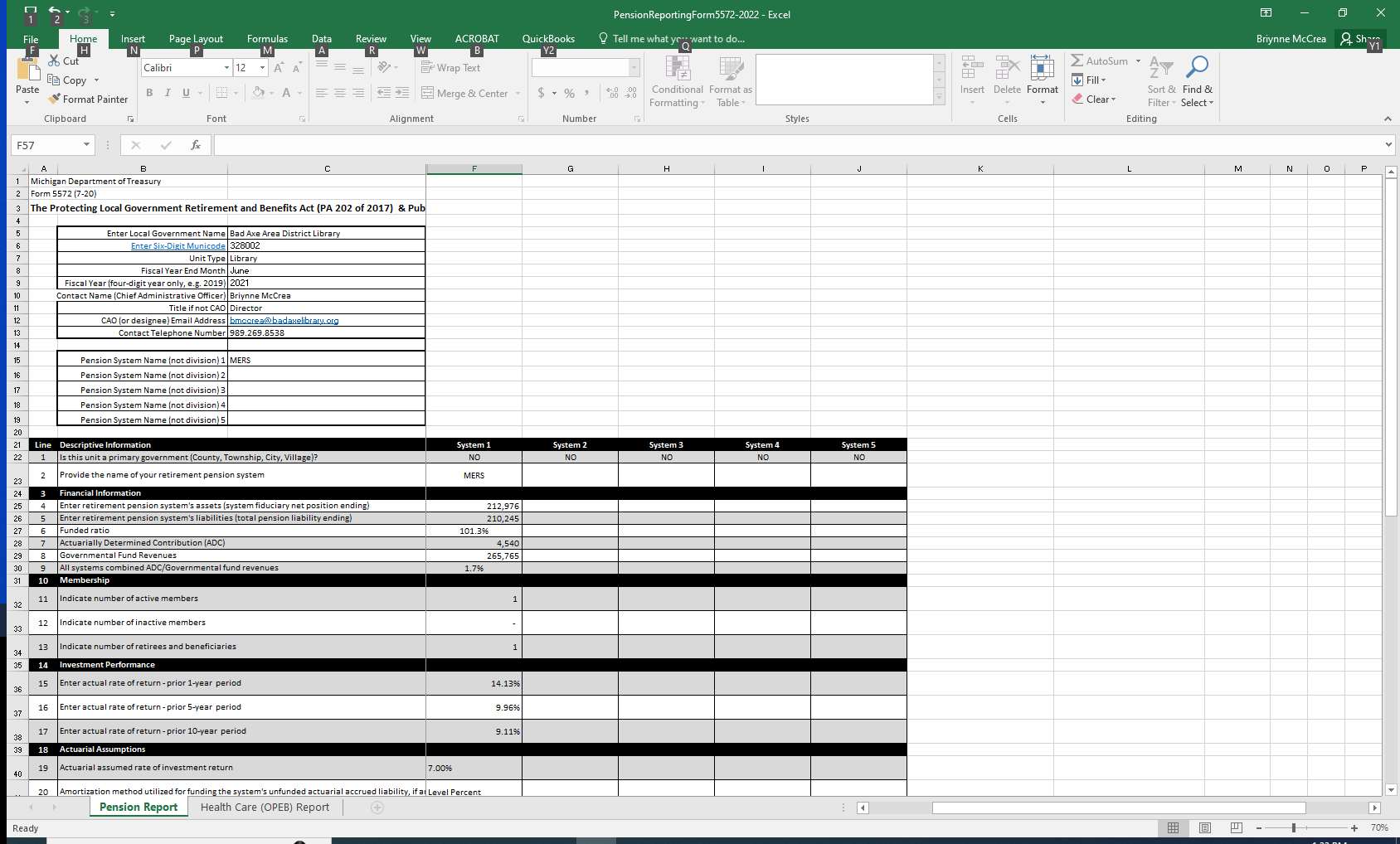This screenshot has height=844, width=1400.
Task: Click Decrease Decimal icon
Action: coord(631,93)
